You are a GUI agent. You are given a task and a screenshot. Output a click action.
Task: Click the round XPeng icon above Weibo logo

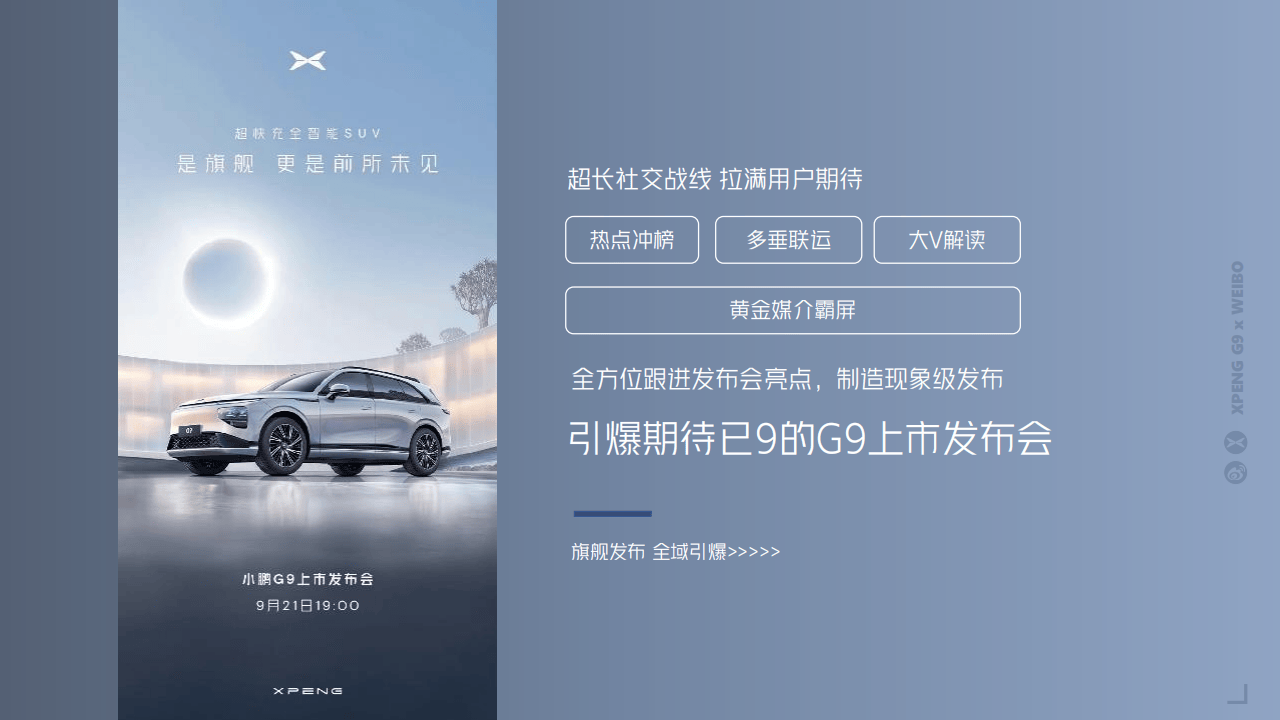pos(1236,442)
